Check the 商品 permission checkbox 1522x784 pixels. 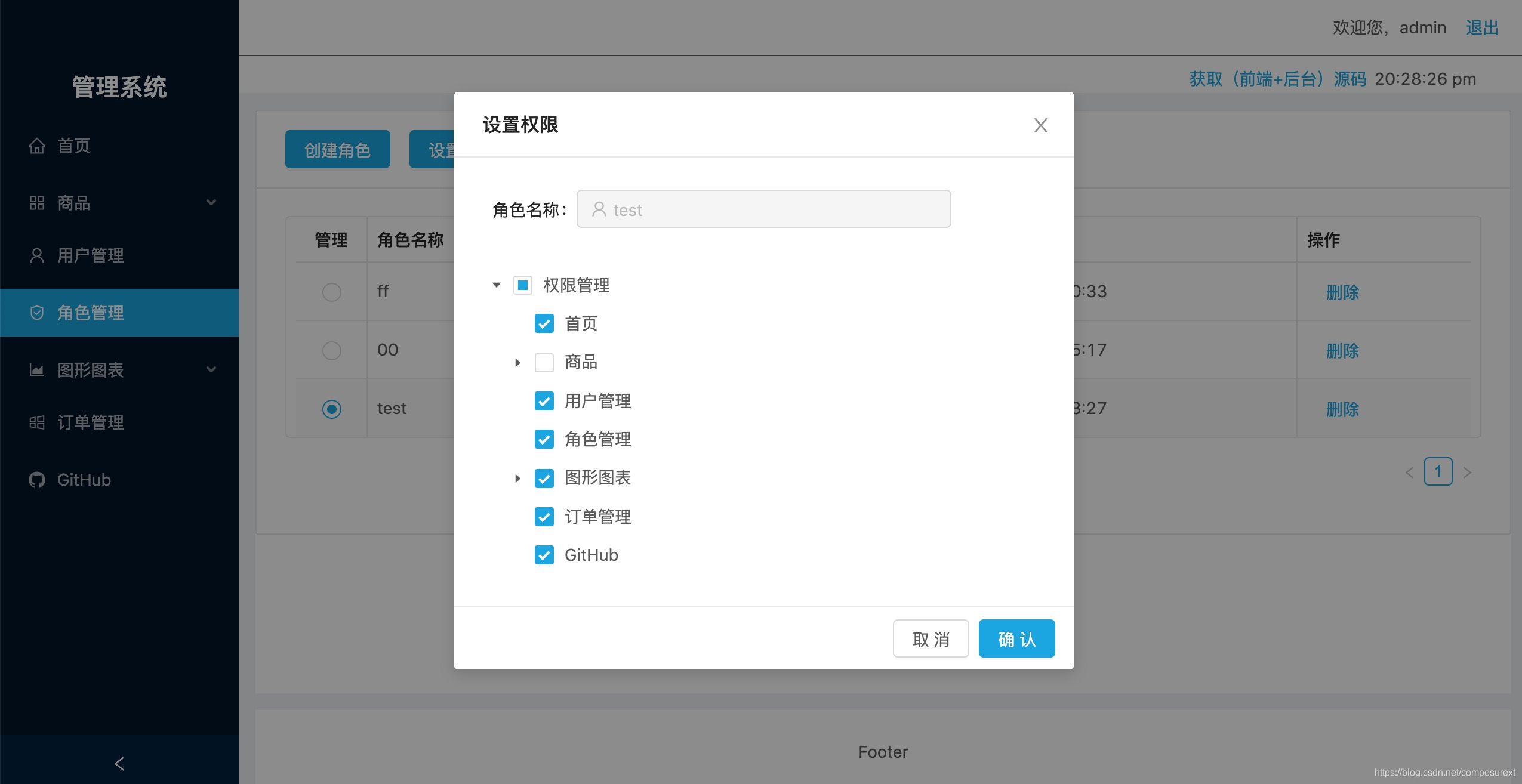coord(544,362)
